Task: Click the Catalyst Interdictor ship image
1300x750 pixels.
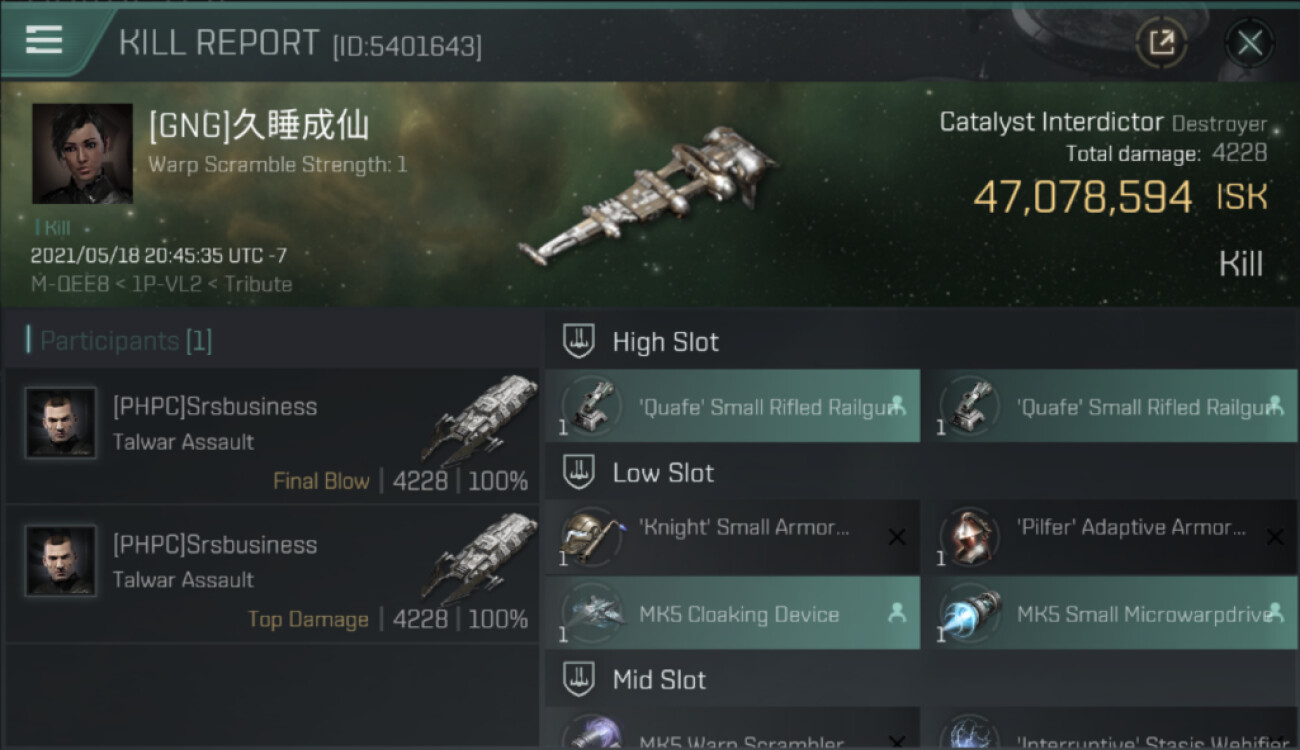Action: (x=648, y=195)
